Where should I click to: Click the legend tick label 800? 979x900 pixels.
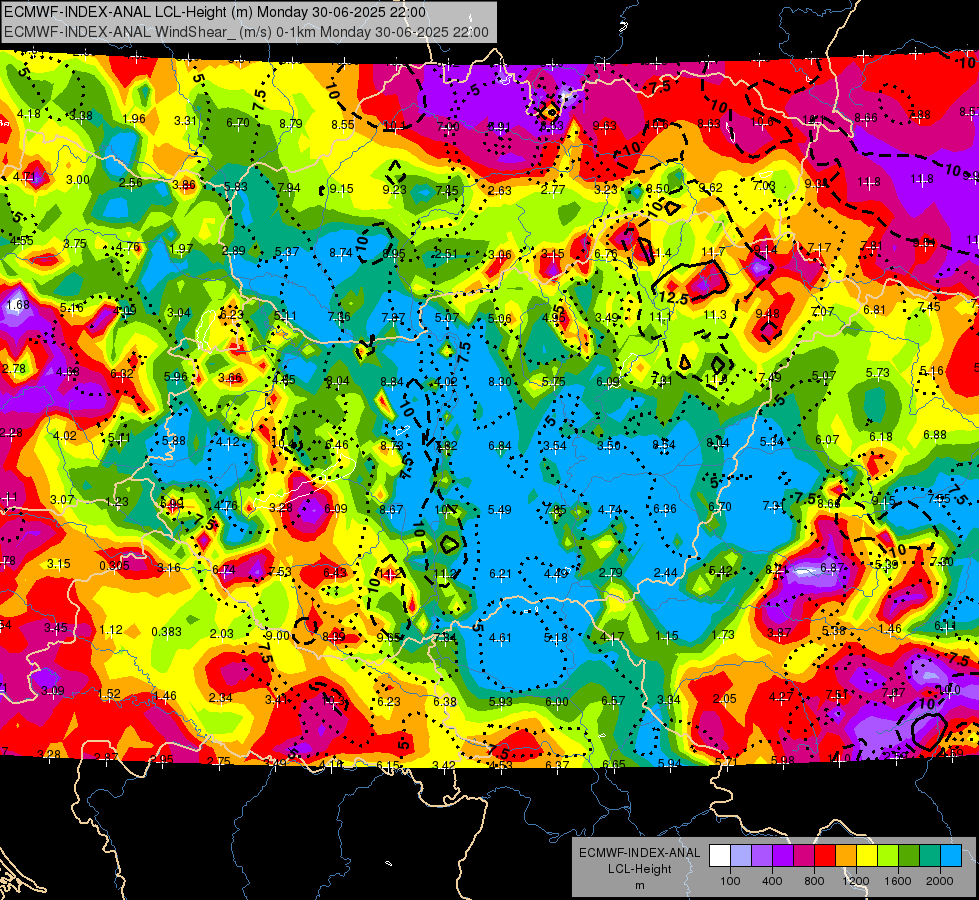click(x=814, y=881)
